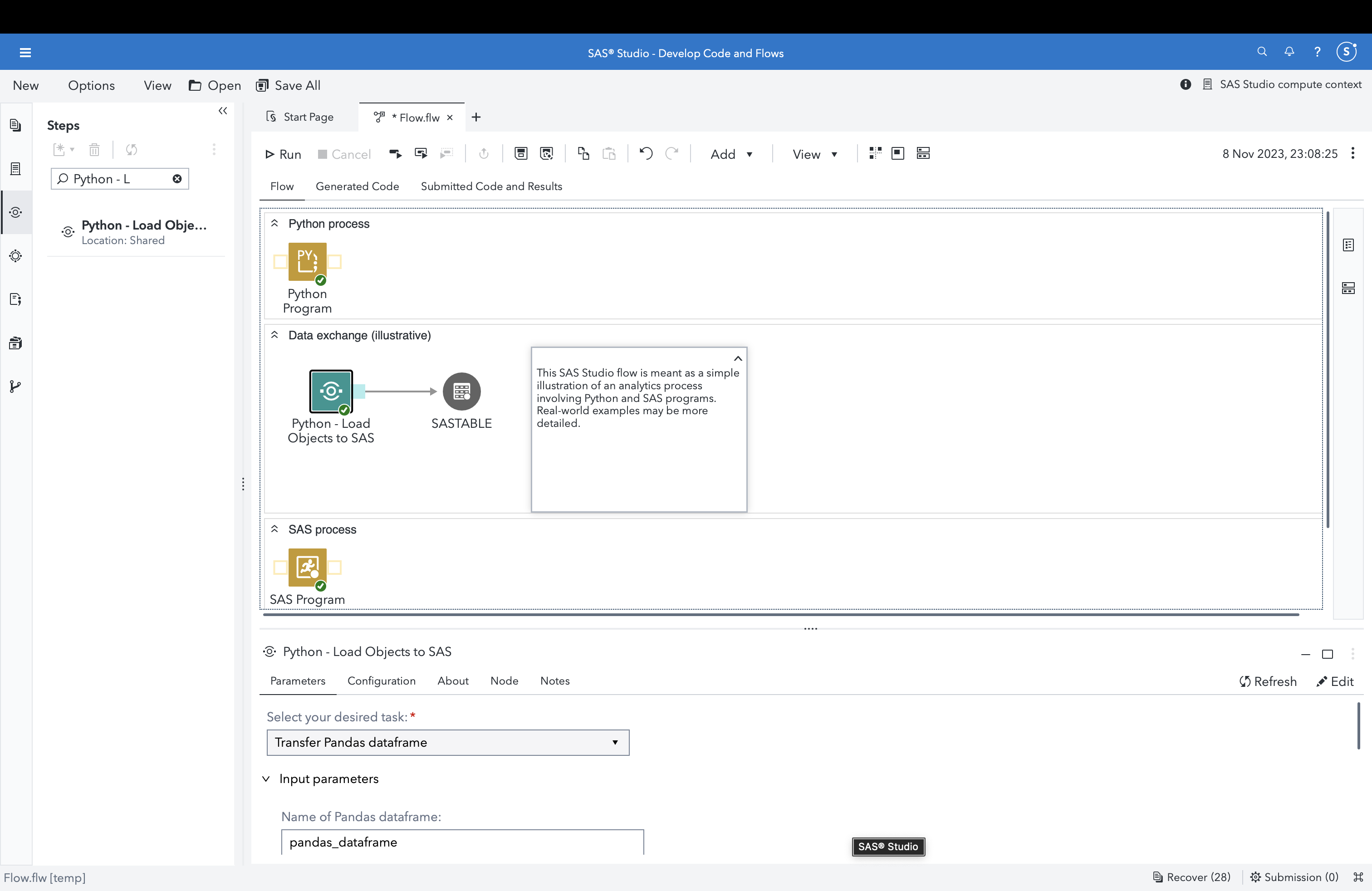Viewport: 1372px width, 891px height.
Task: Collapse the Input parameters section
Action: point(266,778)
